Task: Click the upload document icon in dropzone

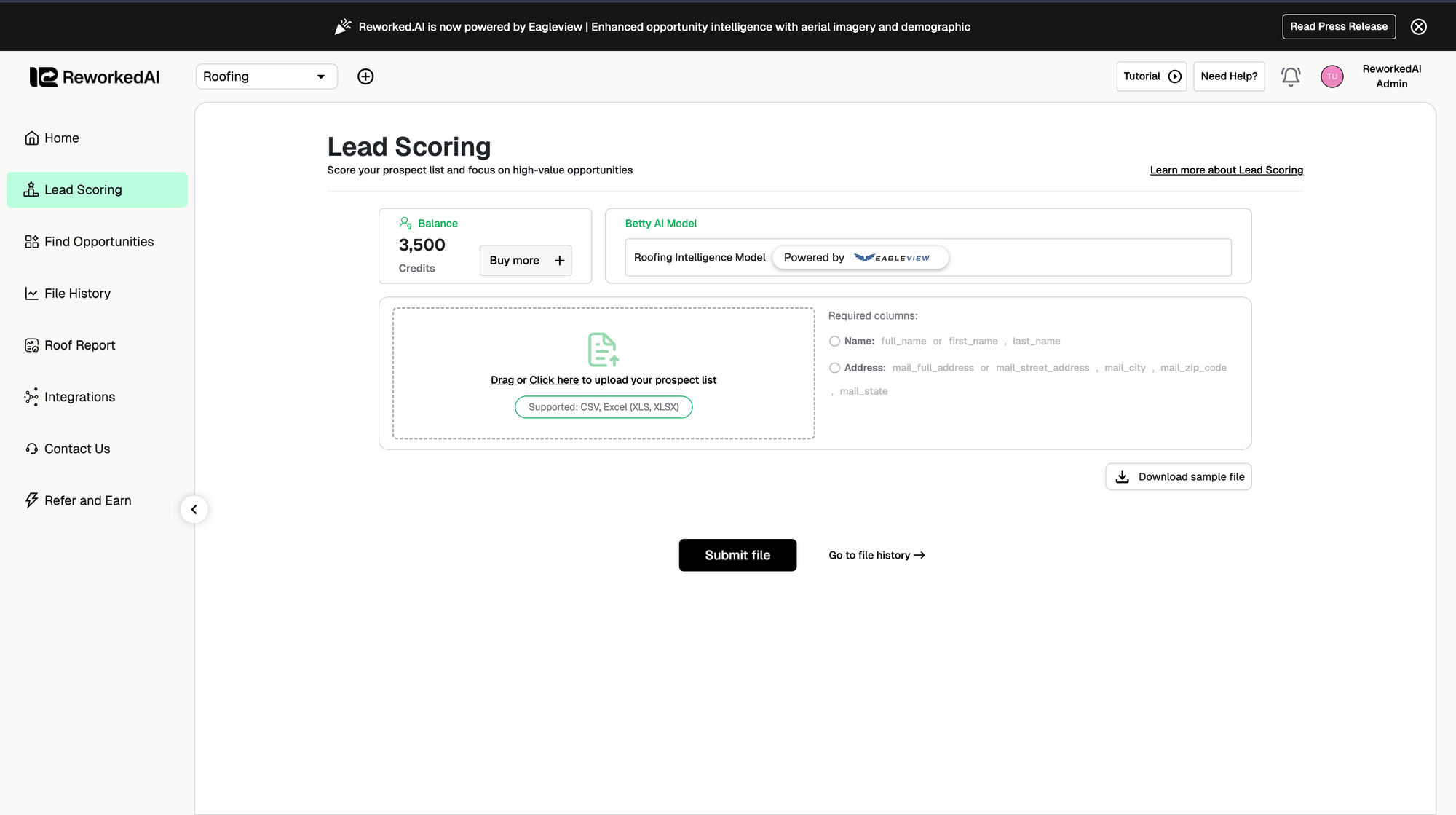Action: click(603, 350)
